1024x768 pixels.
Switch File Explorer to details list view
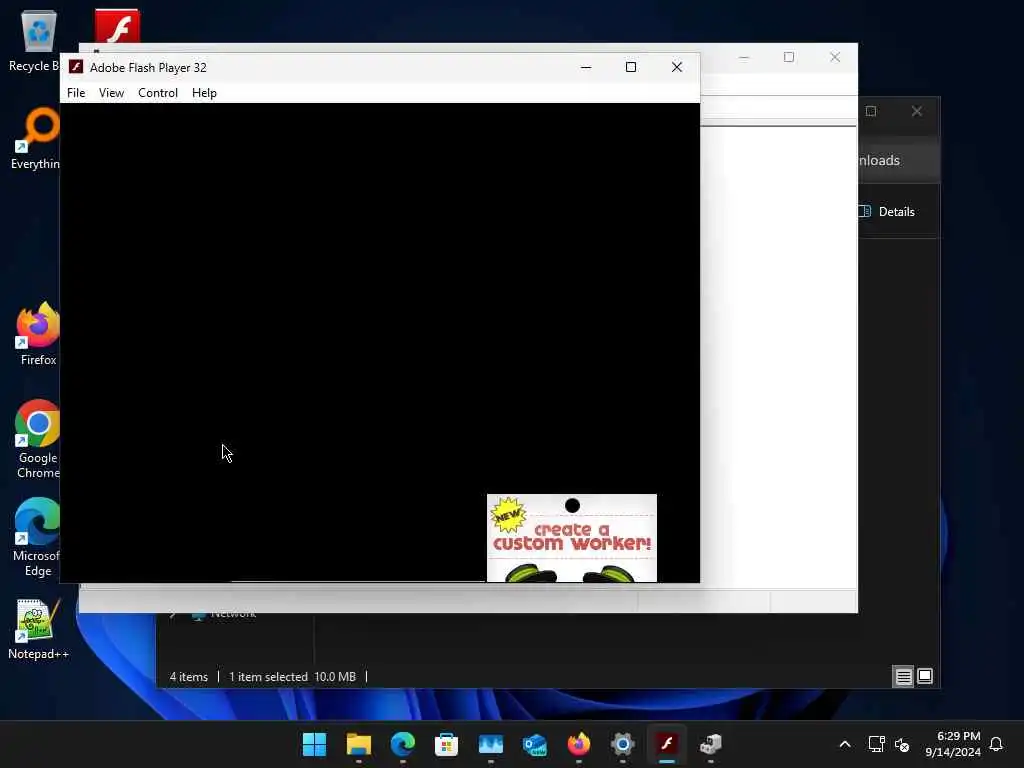click(x=903, y=677)
